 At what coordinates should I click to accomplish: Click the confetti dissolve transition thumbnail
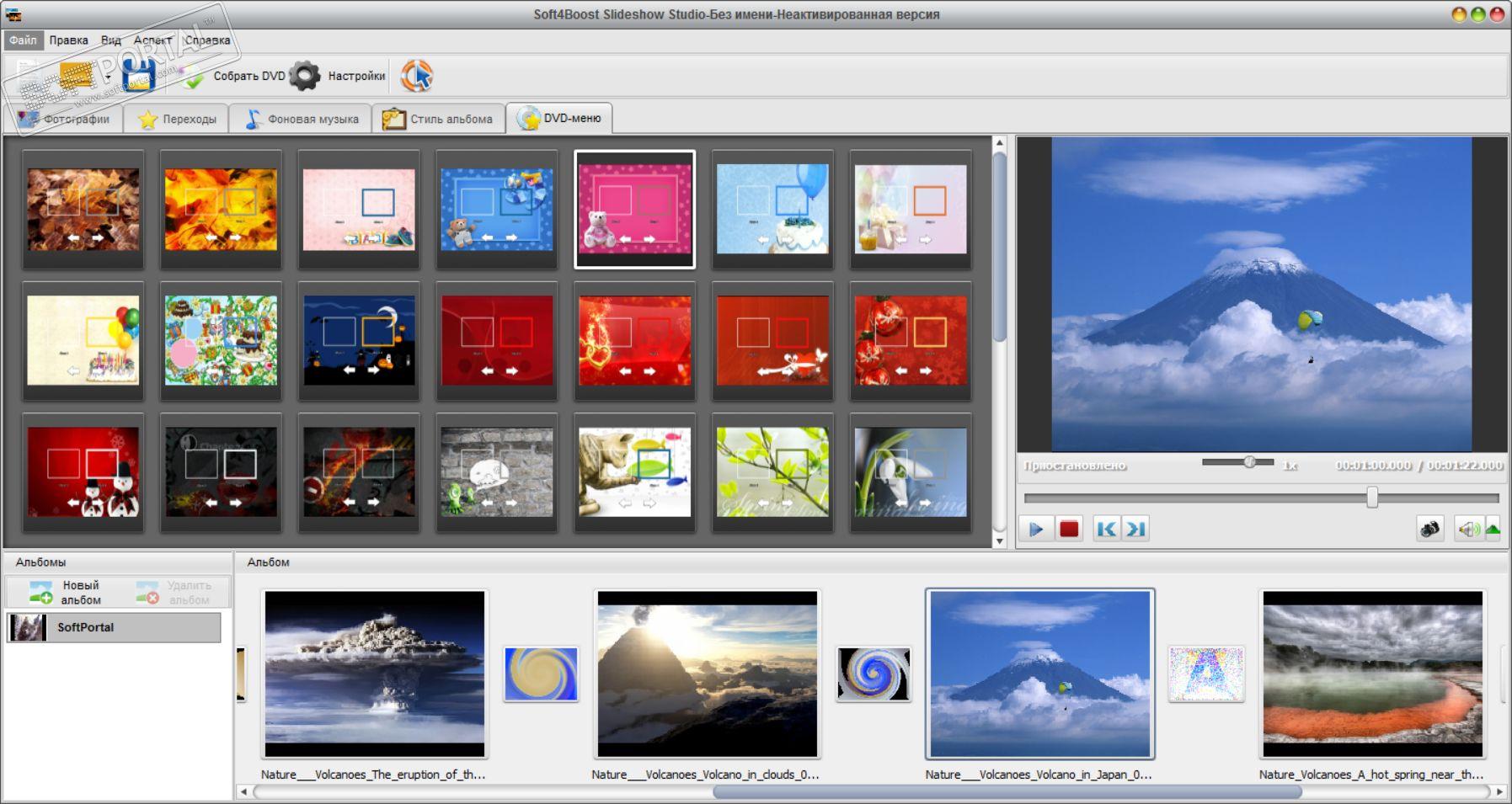coord(1206,674)
